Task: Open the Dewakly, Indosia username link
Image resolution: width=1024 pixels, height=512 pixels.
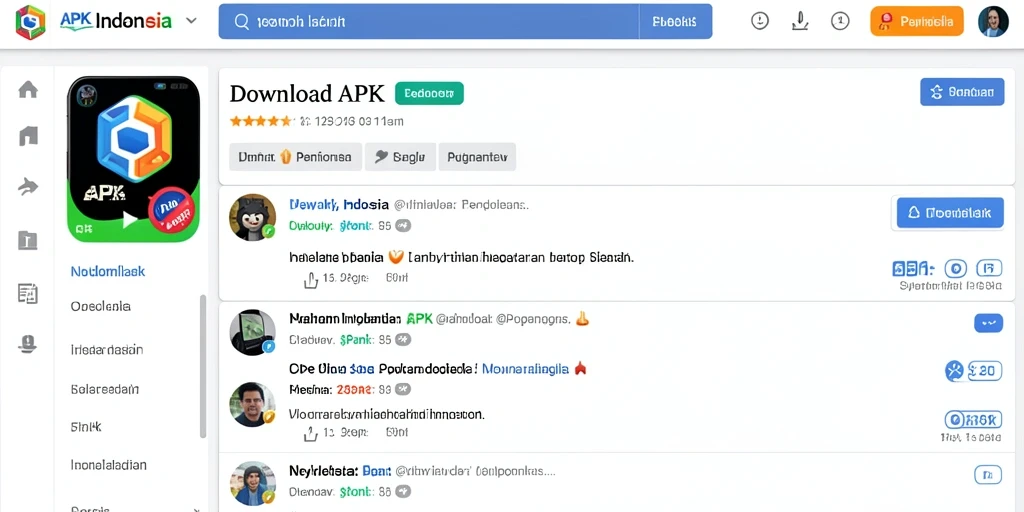Action: coord(339,204)
